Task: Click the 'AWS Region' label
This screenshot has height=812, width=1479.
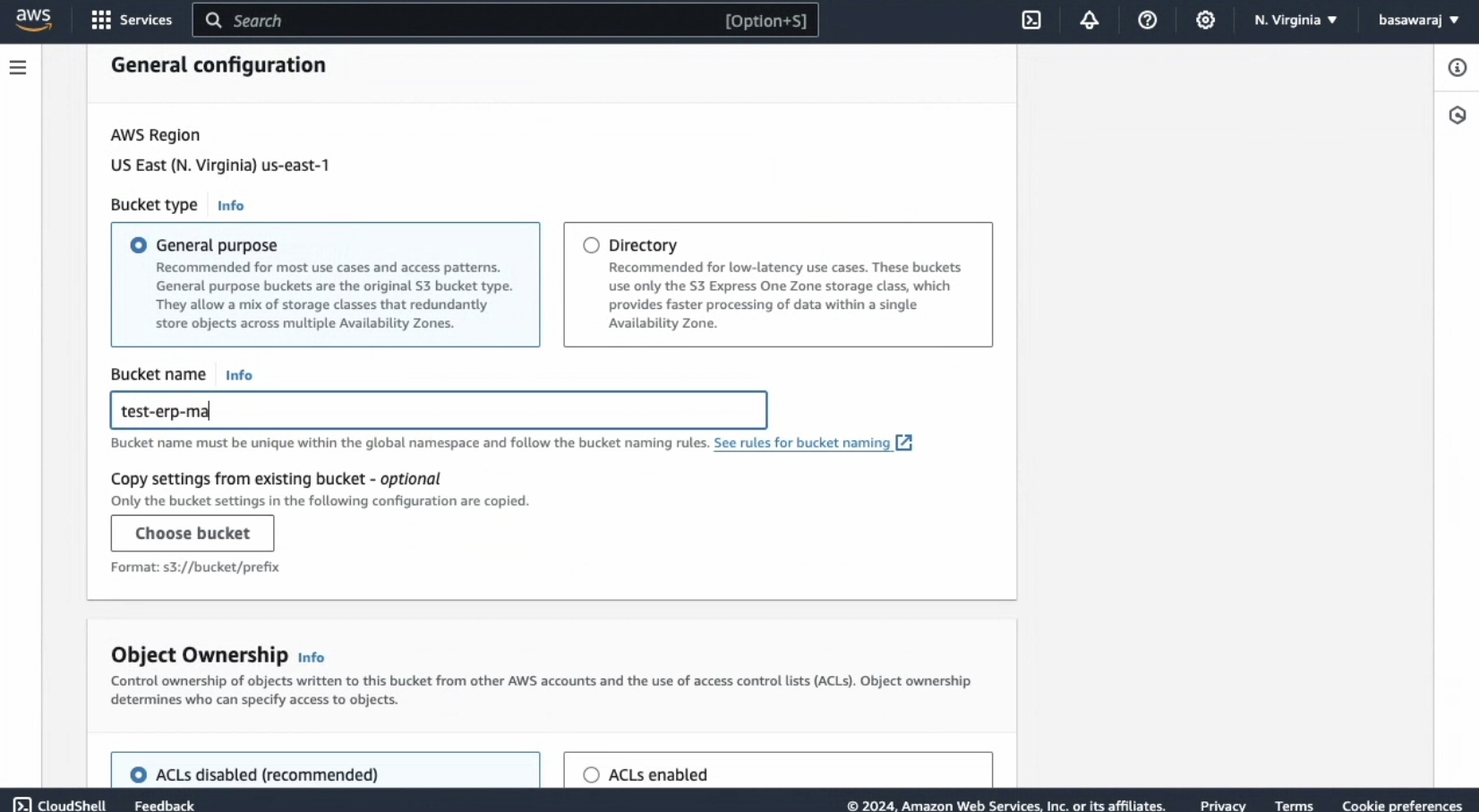Action: pyautogui.click(x=156, y=134)
